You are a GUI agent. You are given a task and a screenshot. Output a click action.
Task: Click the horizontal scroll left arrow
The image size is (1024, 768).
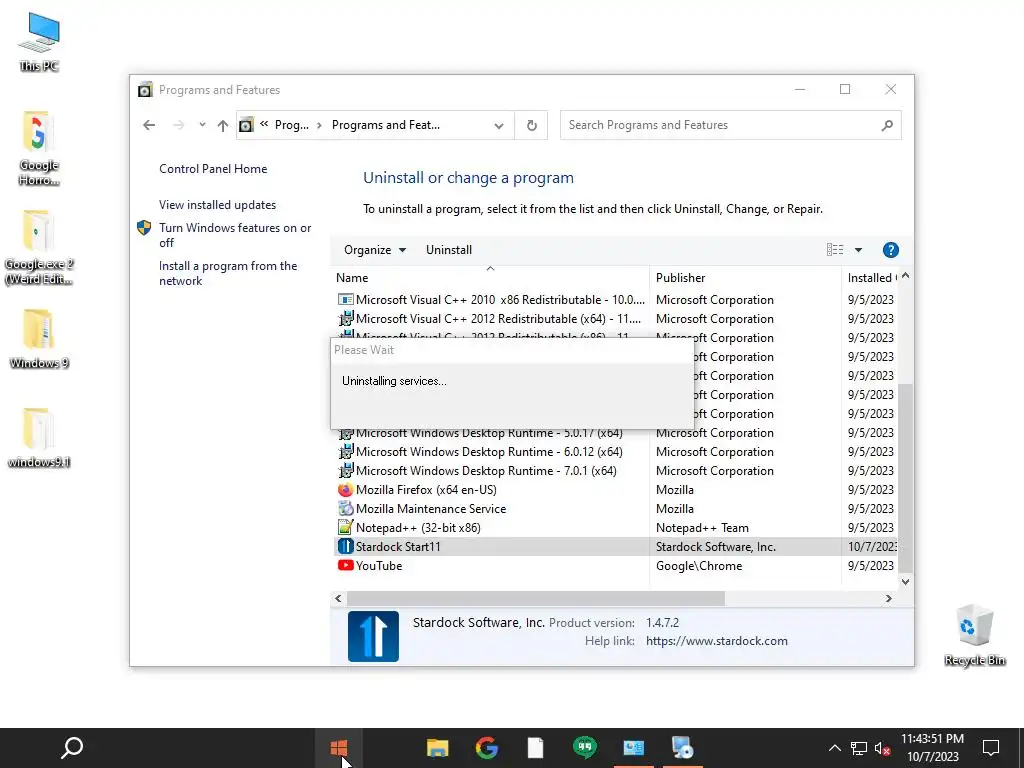338,598
